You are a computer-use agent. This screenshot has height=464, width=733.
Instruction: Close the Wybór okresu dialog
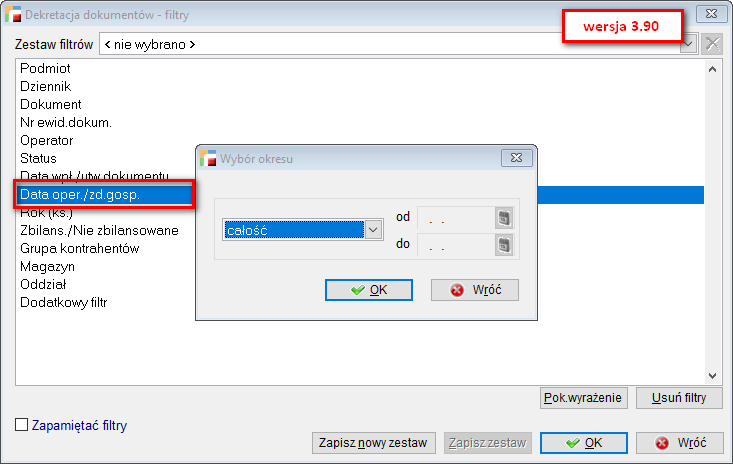click(515, 158)
